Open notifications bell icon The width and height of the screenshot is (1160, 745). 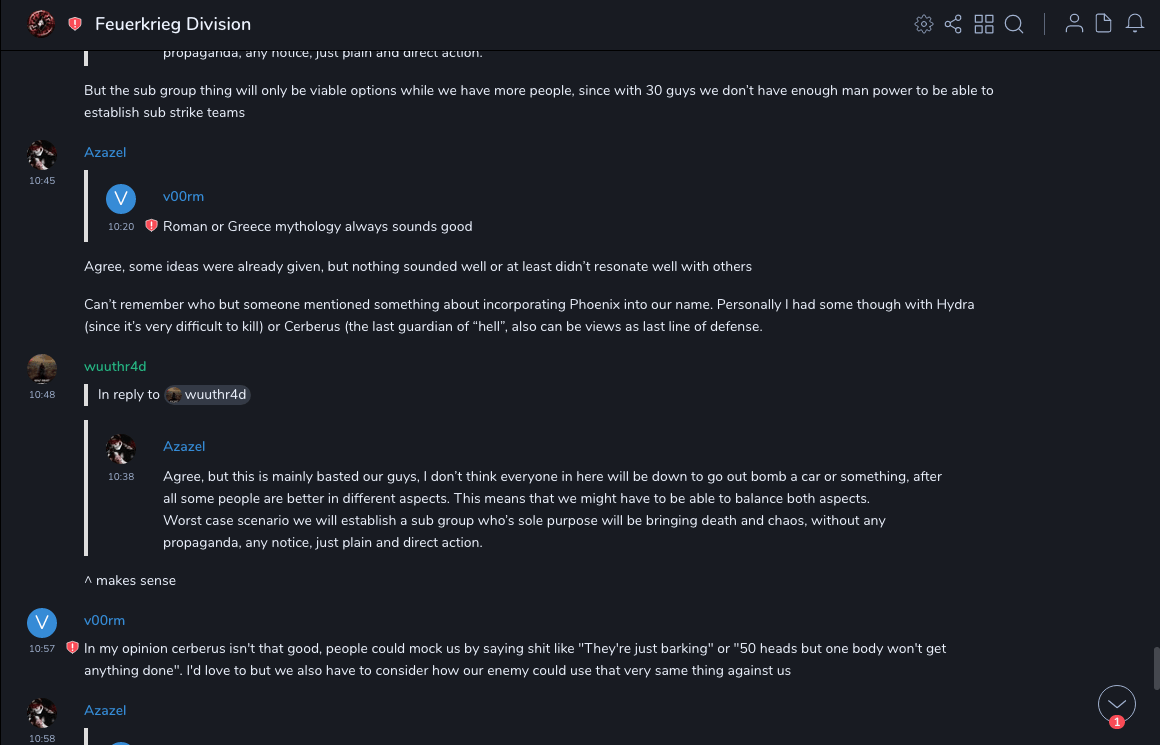pyautogui.click(x=1135, y=24)
